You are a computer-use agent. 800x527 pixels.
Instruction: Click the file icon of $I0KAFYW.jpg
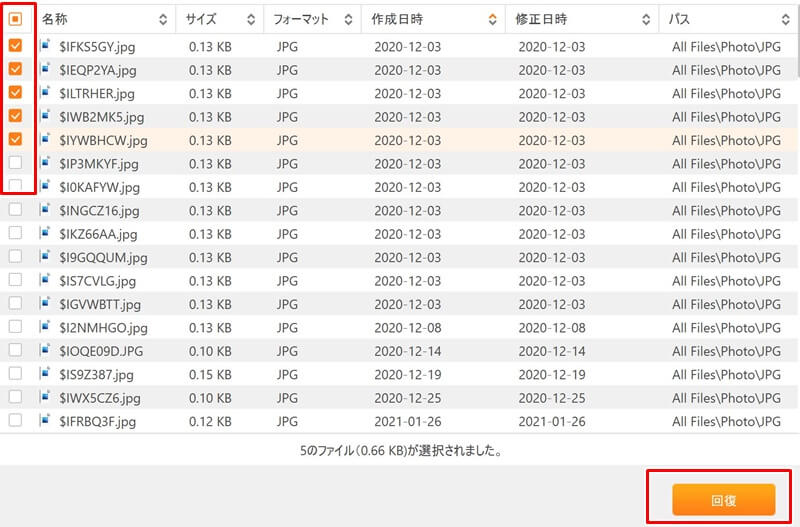(46, 186)
